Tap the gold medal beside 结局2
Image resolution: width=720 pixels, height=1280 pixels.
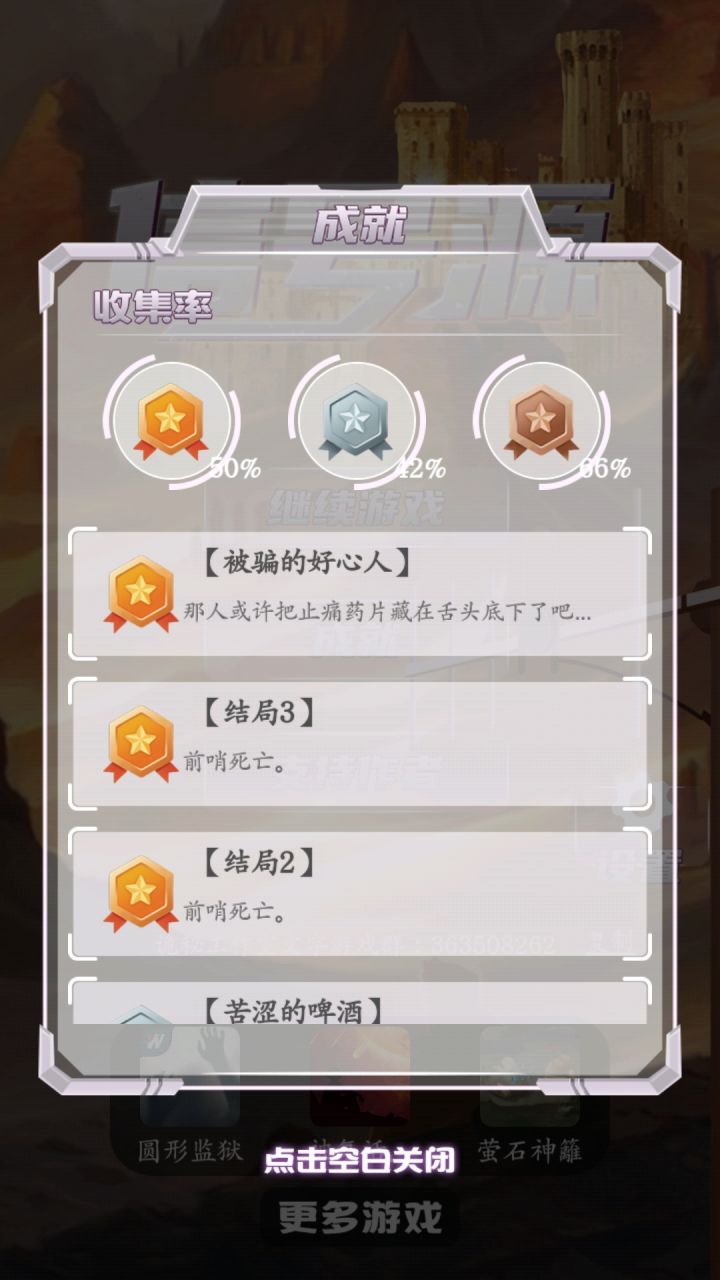pyautogui.click(x=141, y=893)
